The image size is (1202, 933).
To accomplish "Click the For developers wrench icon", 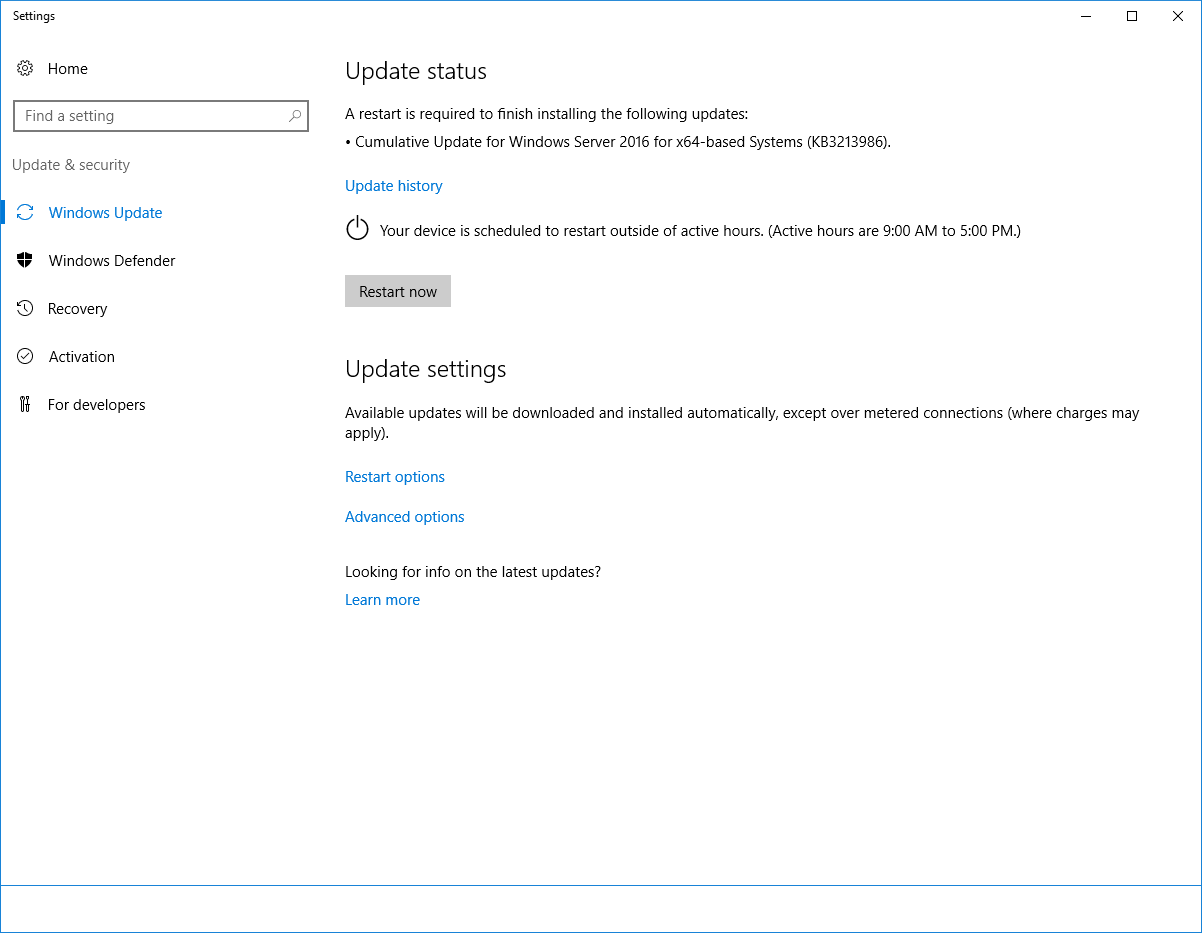I will (25, 404).
